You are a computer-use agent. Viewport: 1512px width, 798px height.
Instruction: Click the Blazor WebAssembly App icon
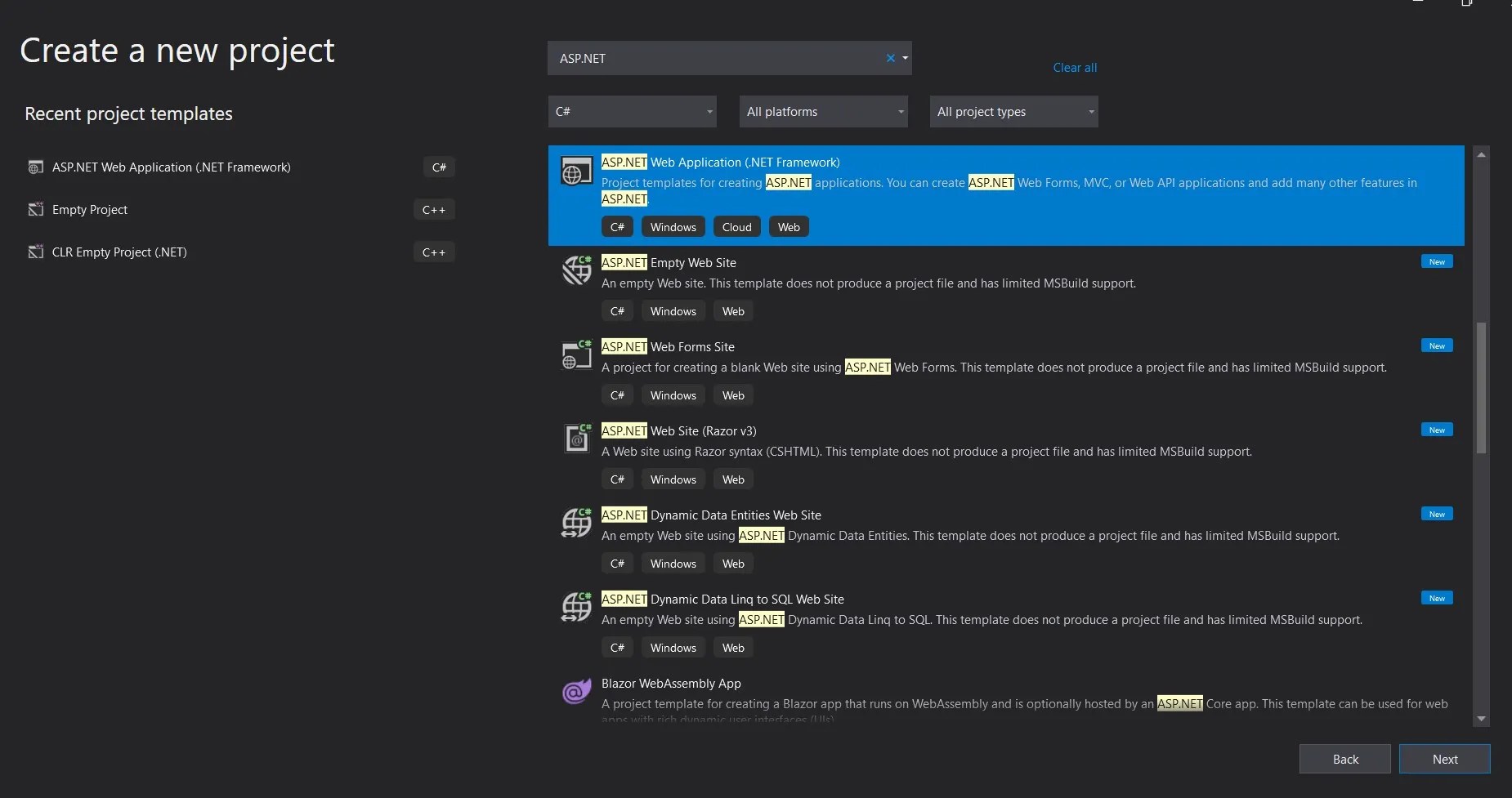pyautogui.click(x=576, y=691)
